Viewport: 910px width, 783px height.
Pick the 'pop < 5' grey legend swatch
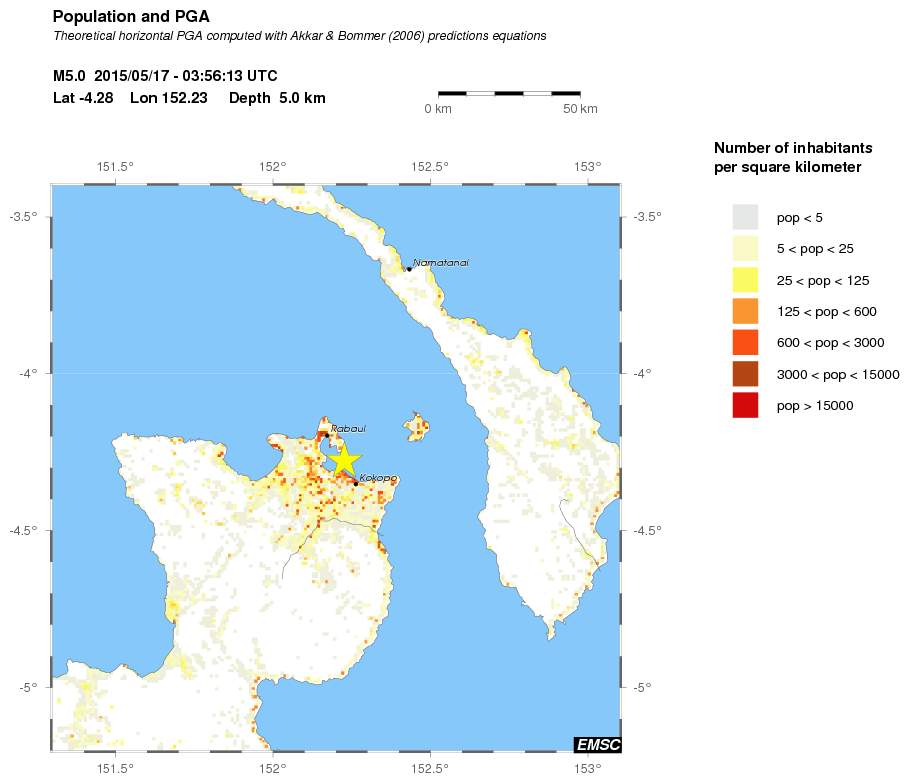pyautogui.click(x=745, y=217)
